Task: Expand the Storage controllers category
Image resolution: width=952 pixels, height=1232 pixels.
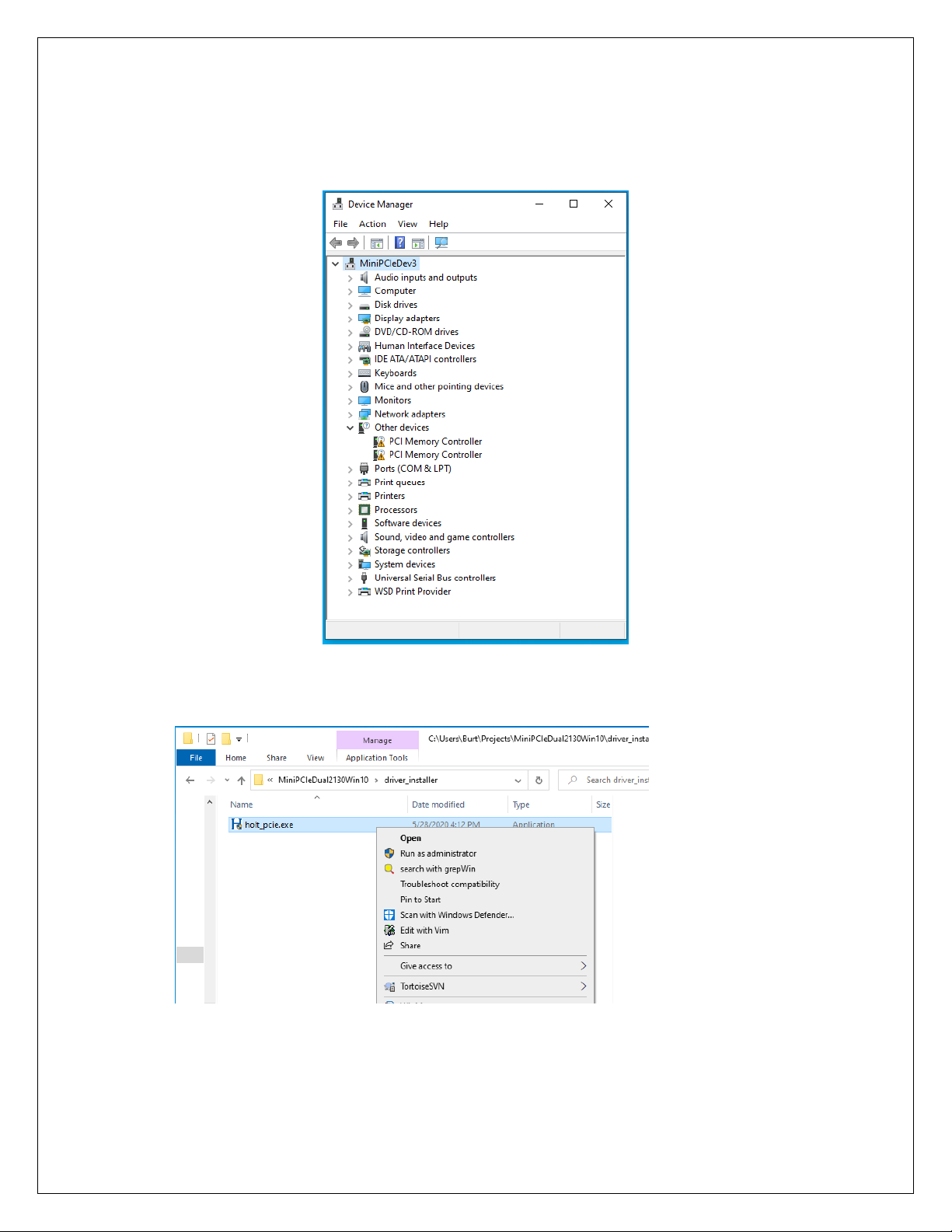Action: coord(350,551)
